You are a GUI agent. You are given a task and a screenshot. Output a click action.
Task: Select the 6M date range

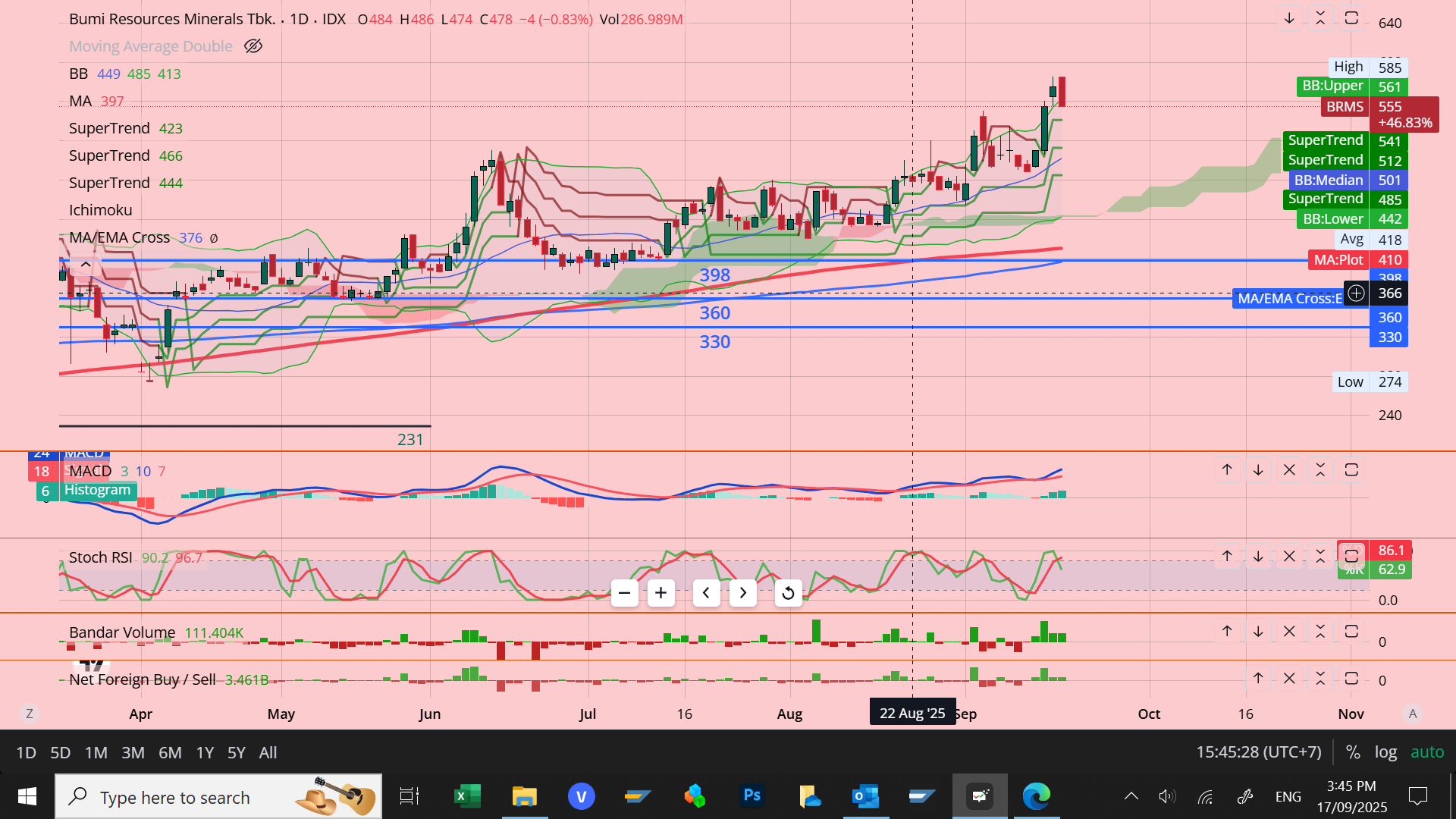[170, 752]
